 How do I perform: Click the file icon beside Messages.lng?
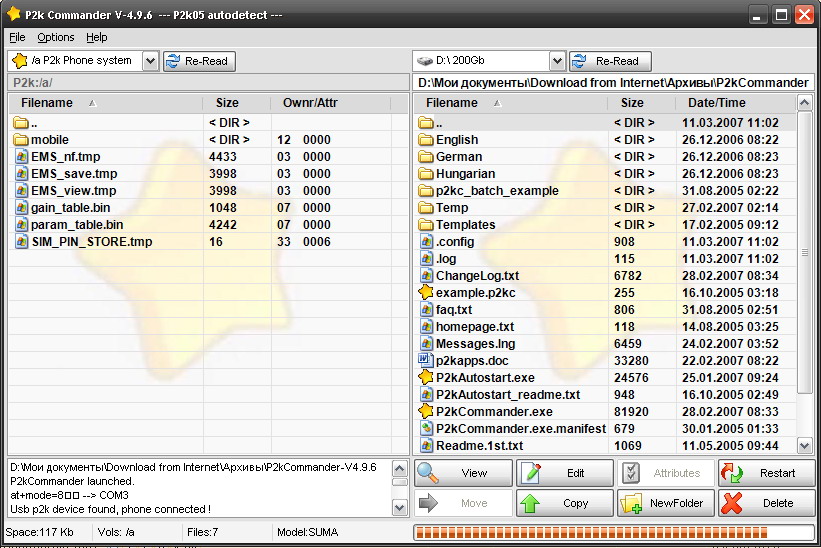click(427, 344)
